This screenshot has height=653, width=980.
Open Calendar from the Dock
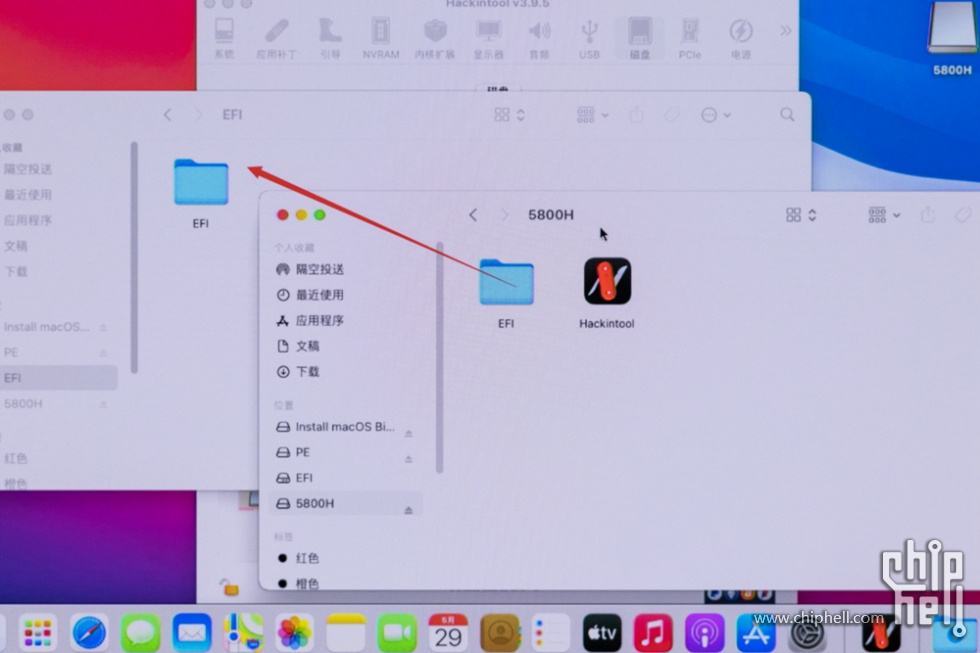tap(448, 633)
